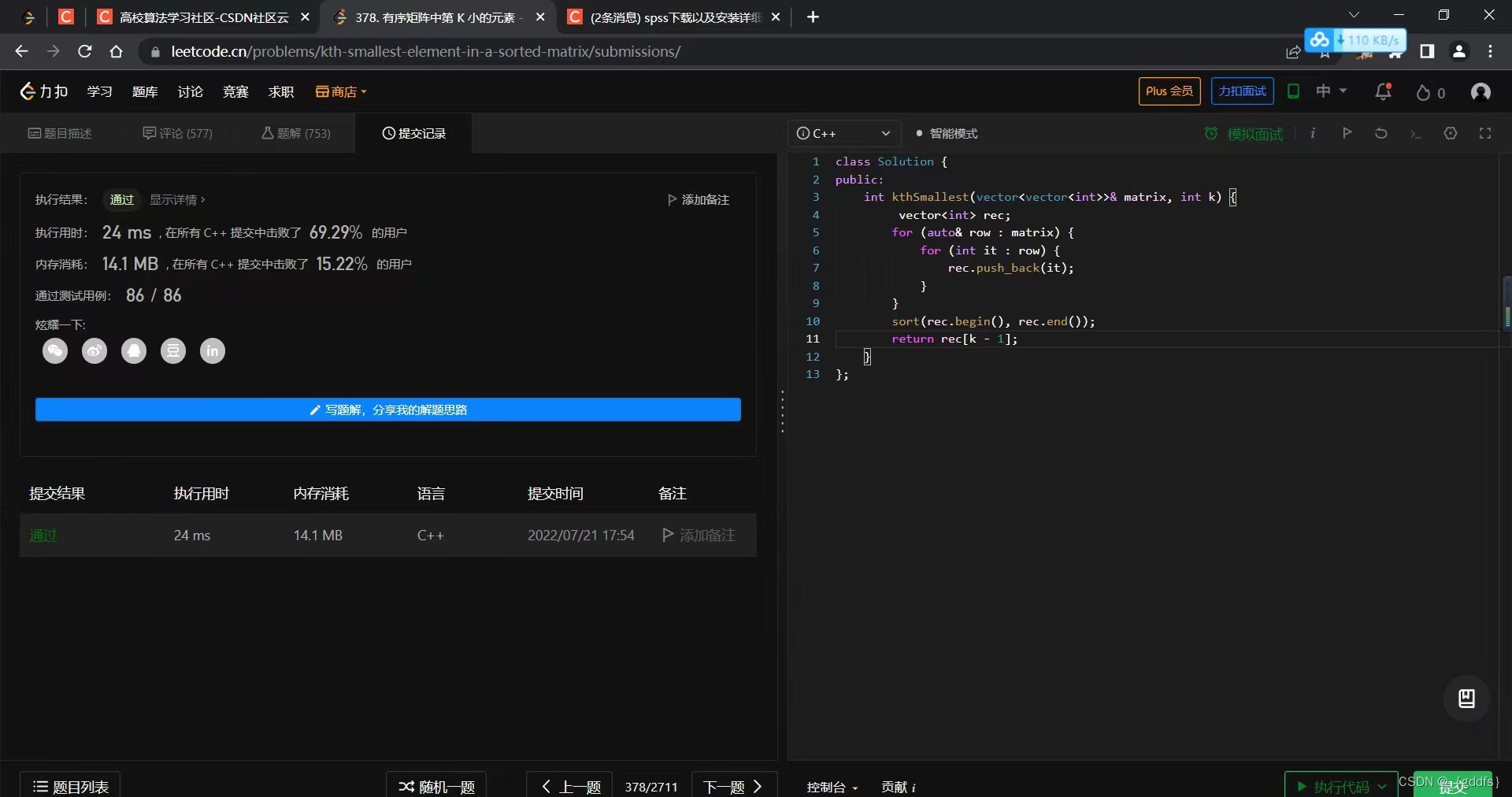Open 题目列表 problem list
The width and height of the screenshot is (1512, 797).
click(x=70, y=786)
